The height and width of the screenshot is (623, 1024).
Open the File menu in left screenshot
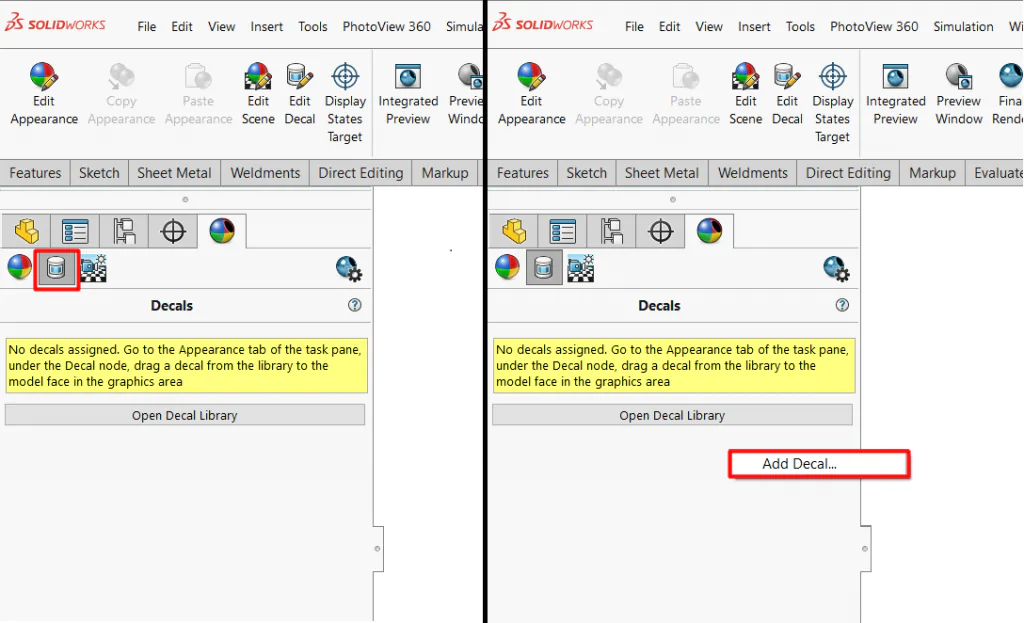(147, 27)
